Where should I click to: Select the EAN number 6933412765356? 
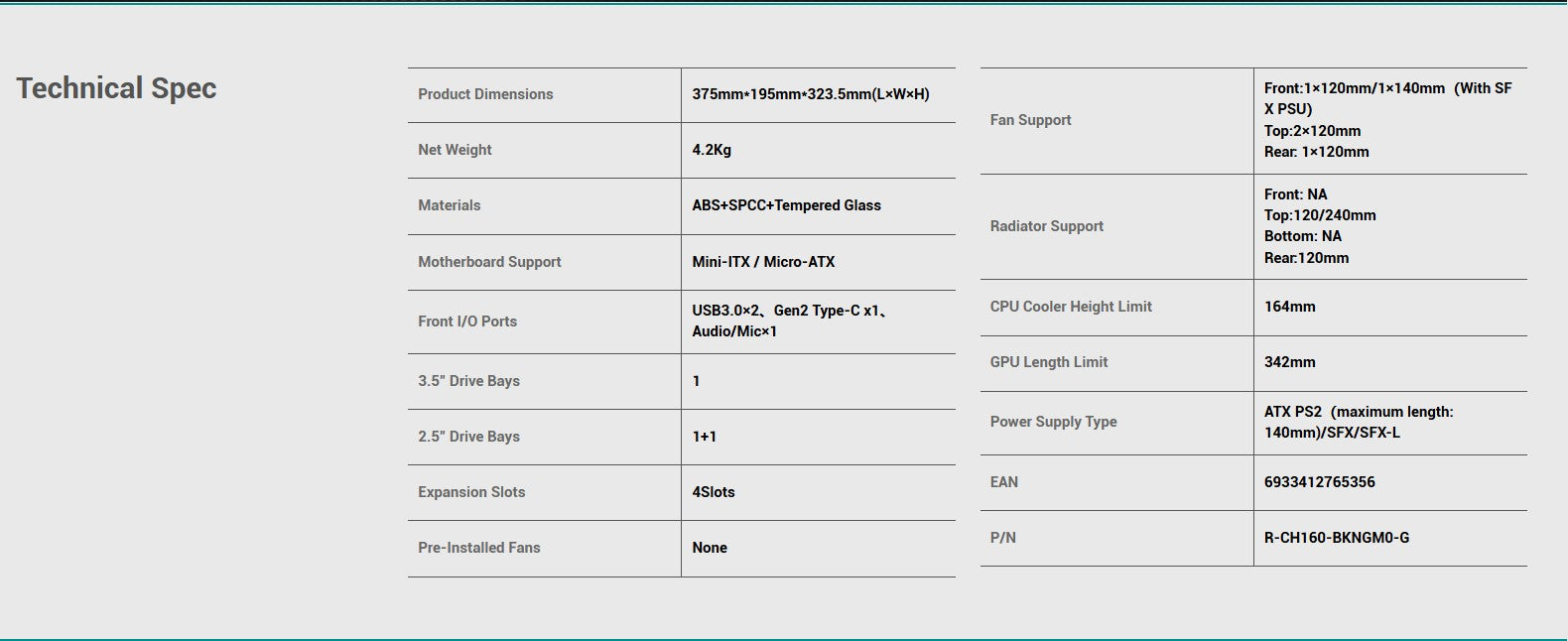[x=1319, y=482]
